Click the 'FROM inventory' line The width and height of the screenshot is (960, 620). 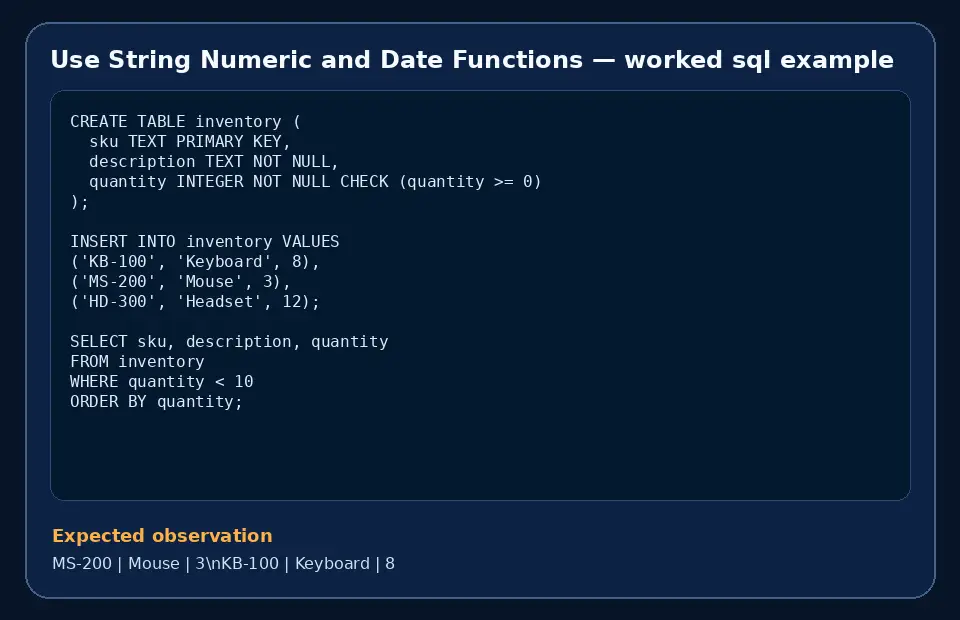coord(137,362)
